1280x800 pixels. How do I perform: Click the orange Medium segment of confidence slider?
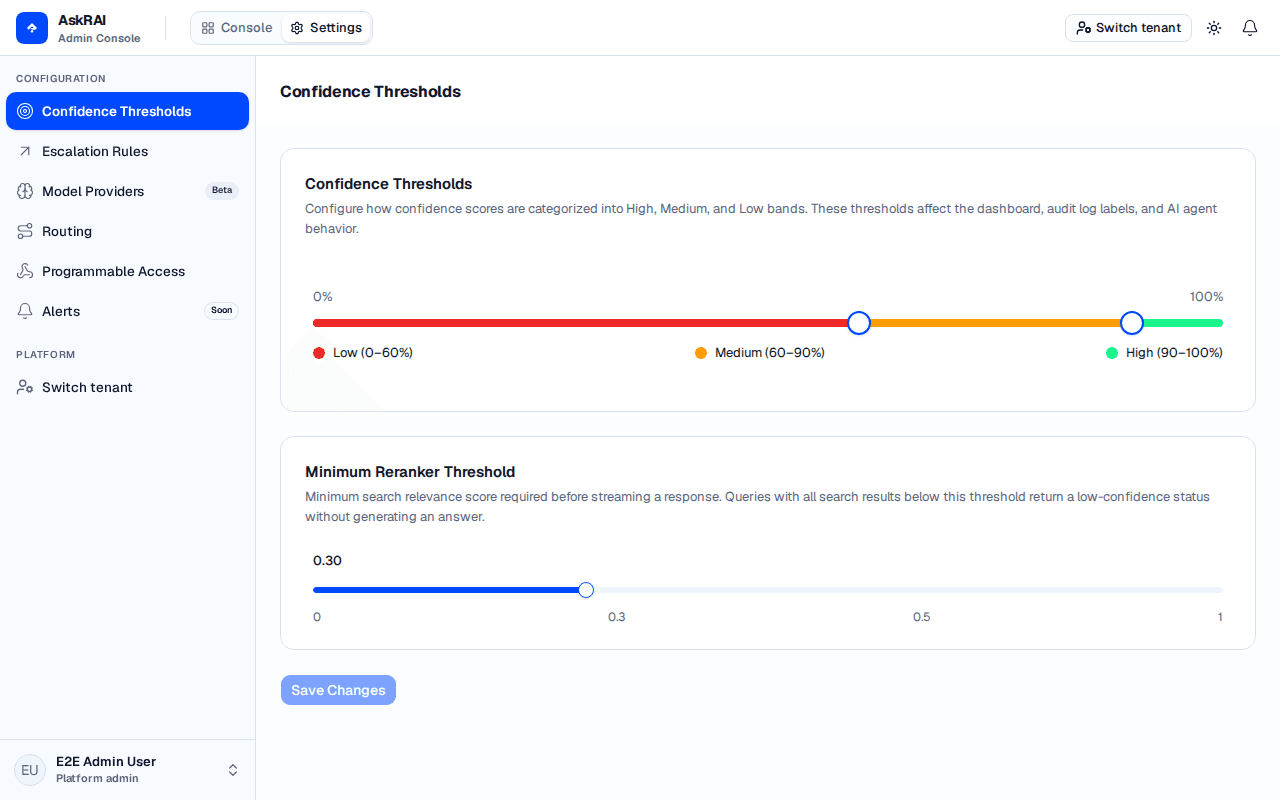[x=995, y=323]
